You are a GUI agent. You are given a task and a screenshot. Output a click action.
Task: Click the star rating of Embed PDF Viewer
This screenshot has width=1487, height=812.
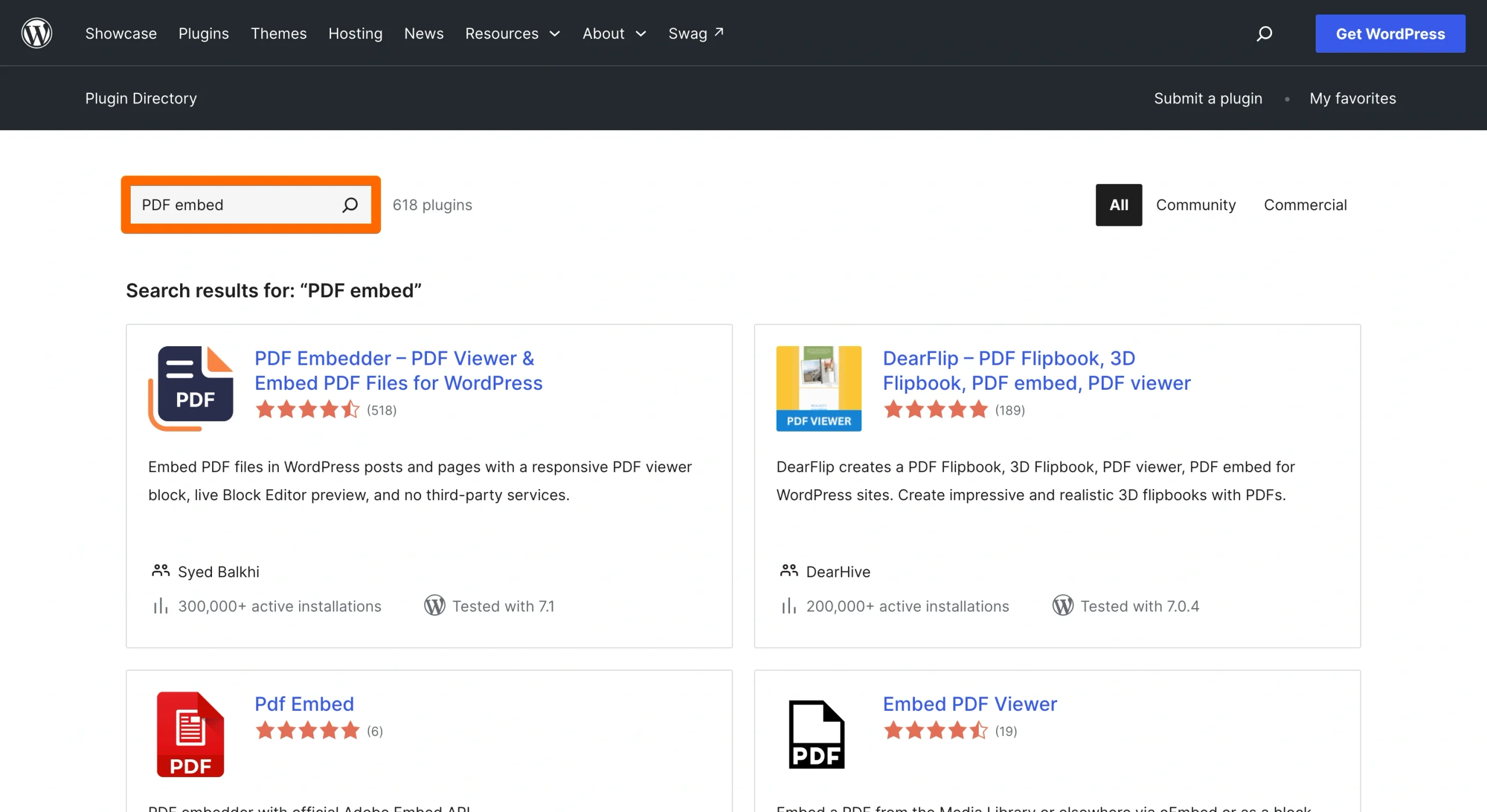click(935, 730)
